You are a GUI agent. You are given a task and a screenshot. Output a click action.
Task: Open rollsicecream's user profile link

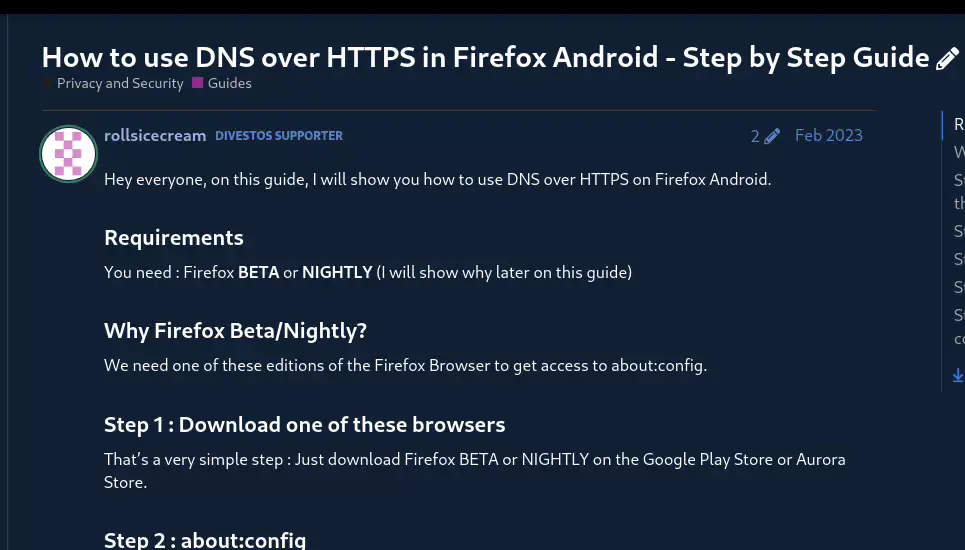[x=155, y=135]
